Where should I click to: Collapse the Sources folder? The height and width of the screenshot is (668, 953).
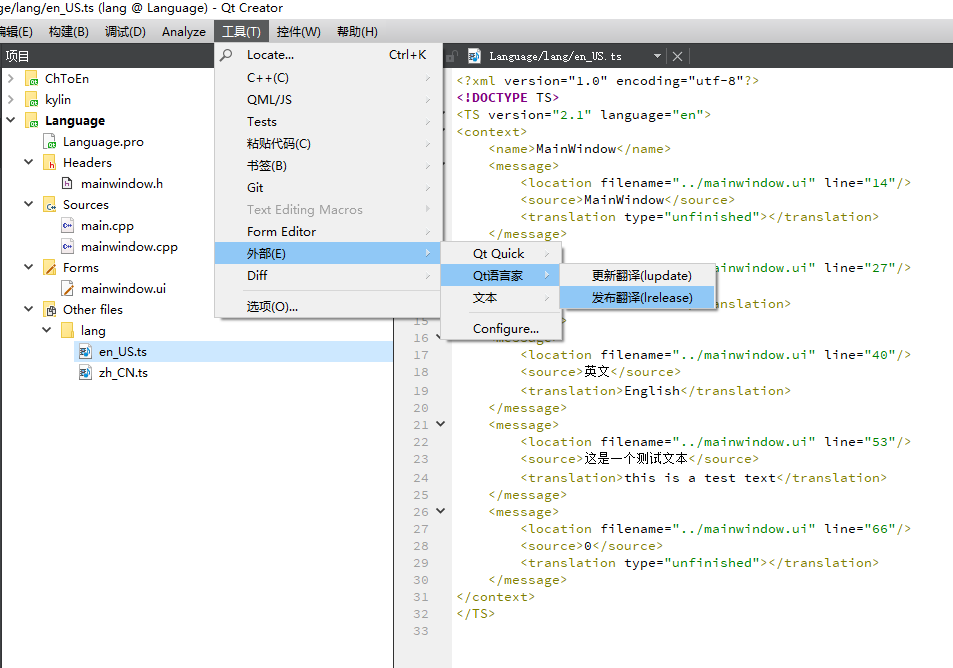click(x=29, y=204)
